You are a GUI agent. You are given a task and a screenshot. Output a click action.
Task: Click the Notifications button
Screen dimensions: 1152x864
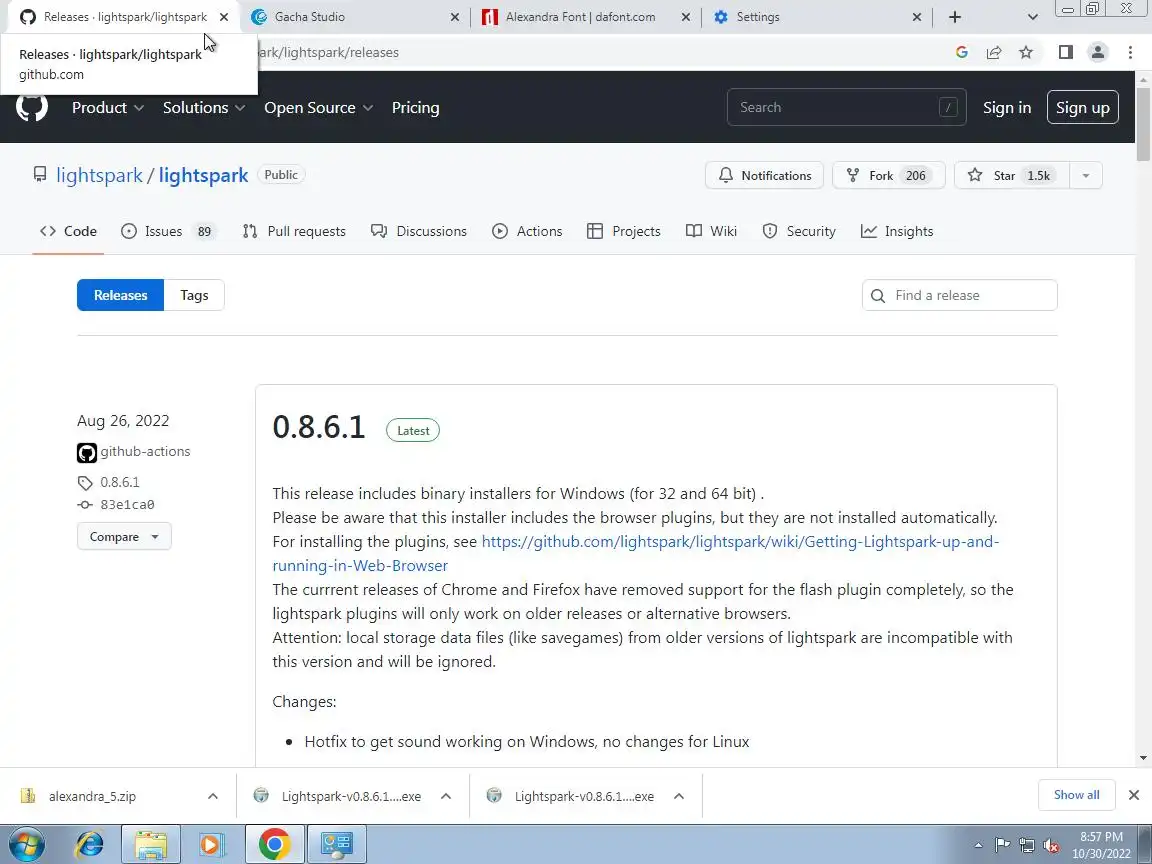pos(764,175)
